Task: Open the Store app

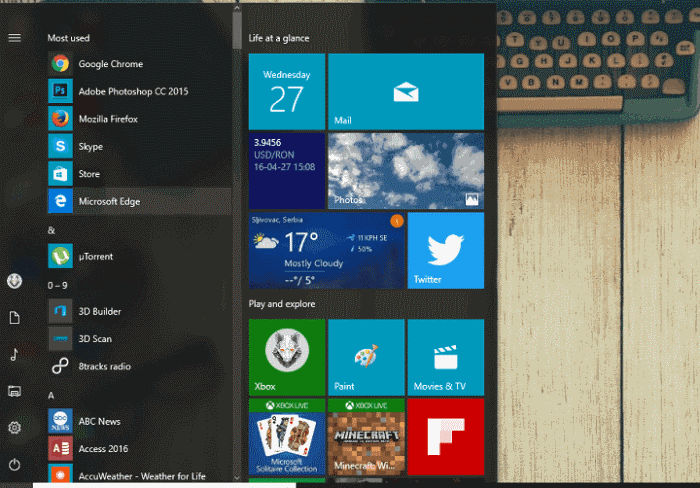Action: (139, 174)
